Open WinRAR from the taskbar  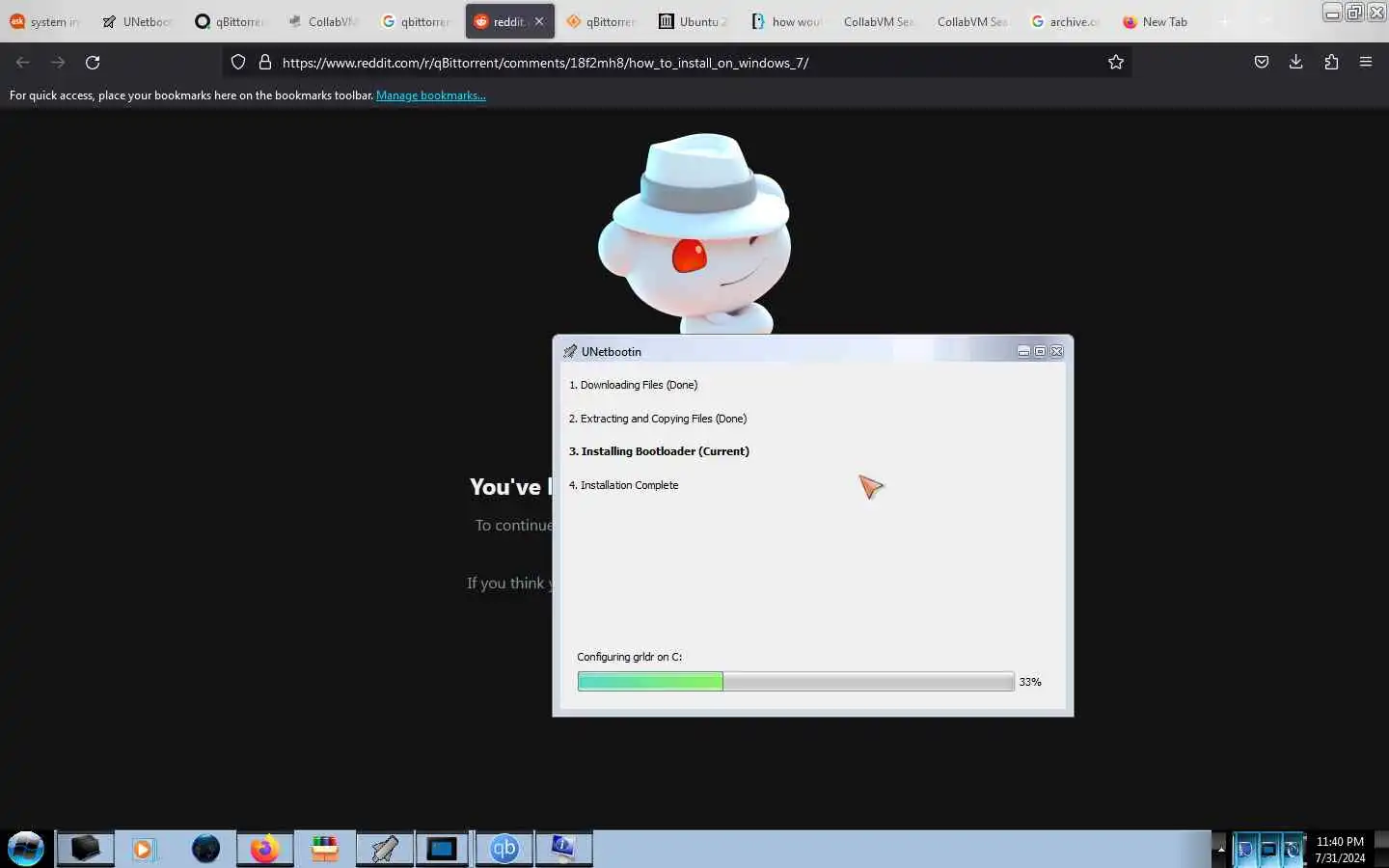pos(325,849)
